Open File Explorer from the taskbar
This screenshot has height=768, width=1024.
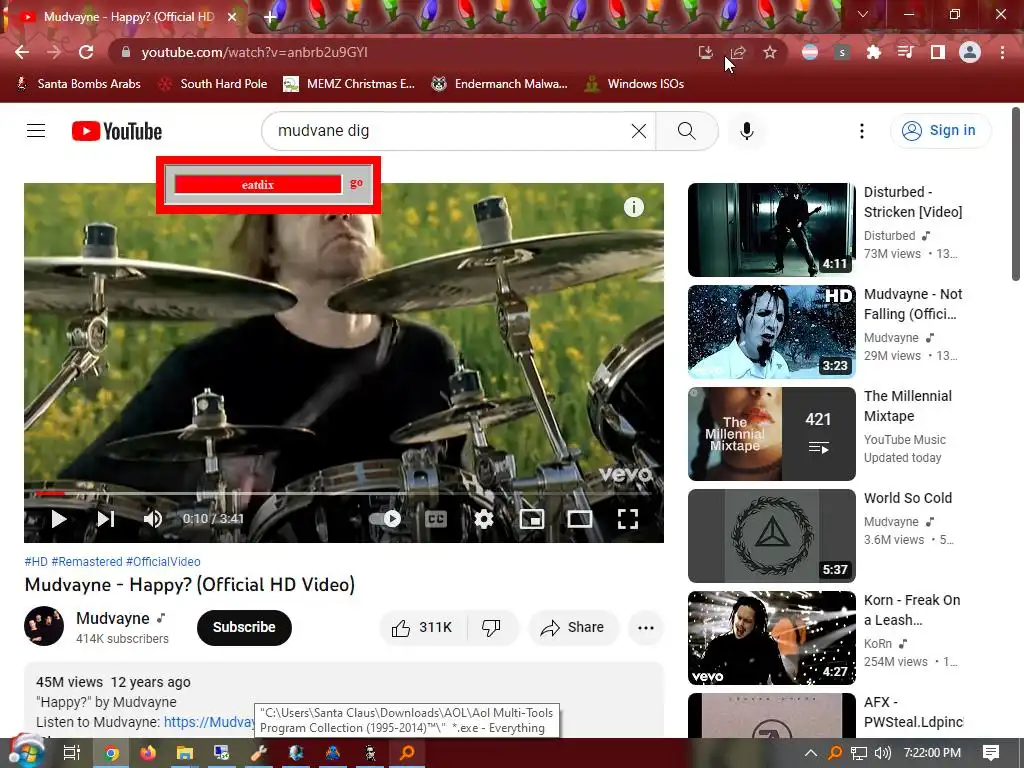point(185,753)
